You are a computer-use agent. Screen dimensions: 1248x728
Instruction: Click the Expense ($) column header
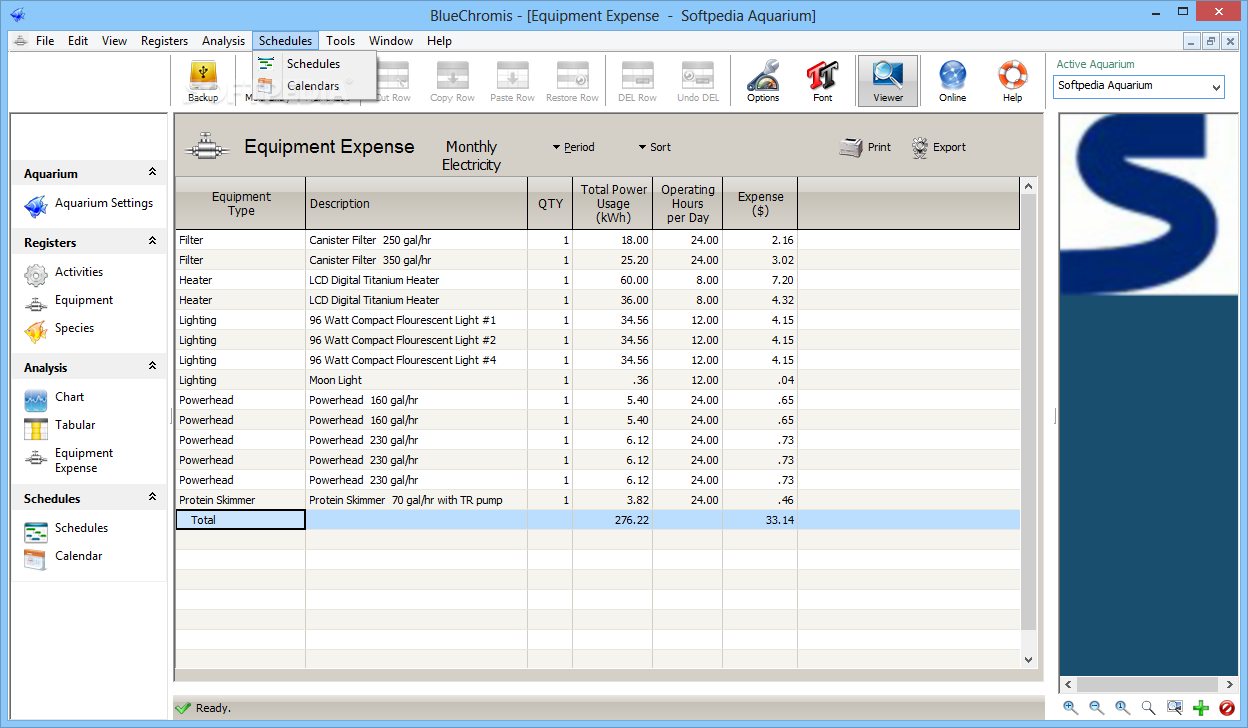coord(760,204)
